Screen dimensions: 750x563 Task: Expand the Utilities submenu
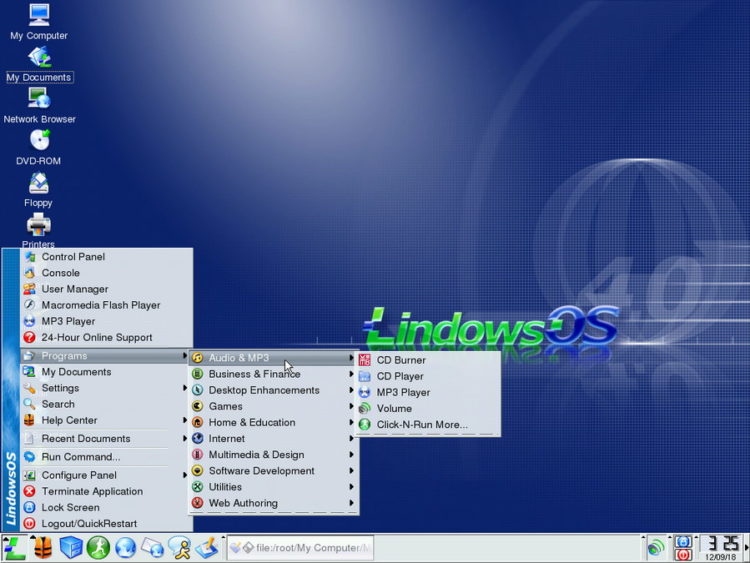pos(225,487)
